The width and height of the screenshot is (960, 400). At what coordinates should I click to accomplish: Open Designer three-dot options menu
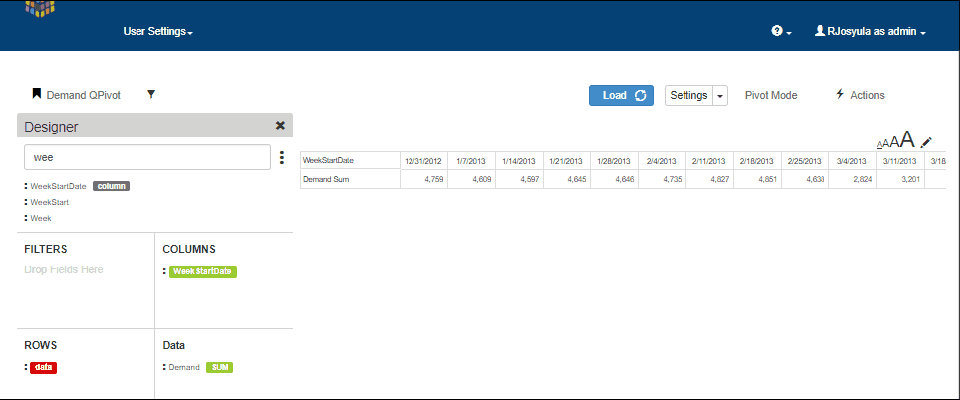pos(282,157)
